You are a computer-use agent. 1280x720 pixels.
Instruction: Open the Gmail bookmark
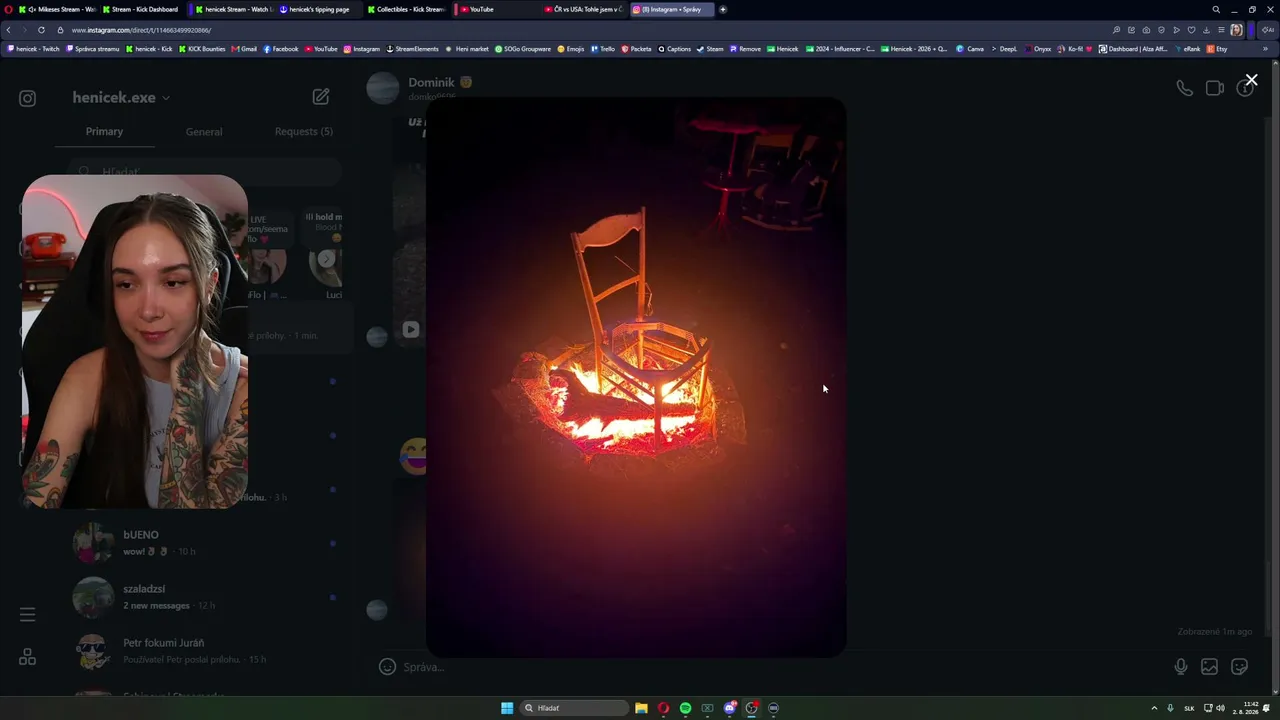point(245,49)
